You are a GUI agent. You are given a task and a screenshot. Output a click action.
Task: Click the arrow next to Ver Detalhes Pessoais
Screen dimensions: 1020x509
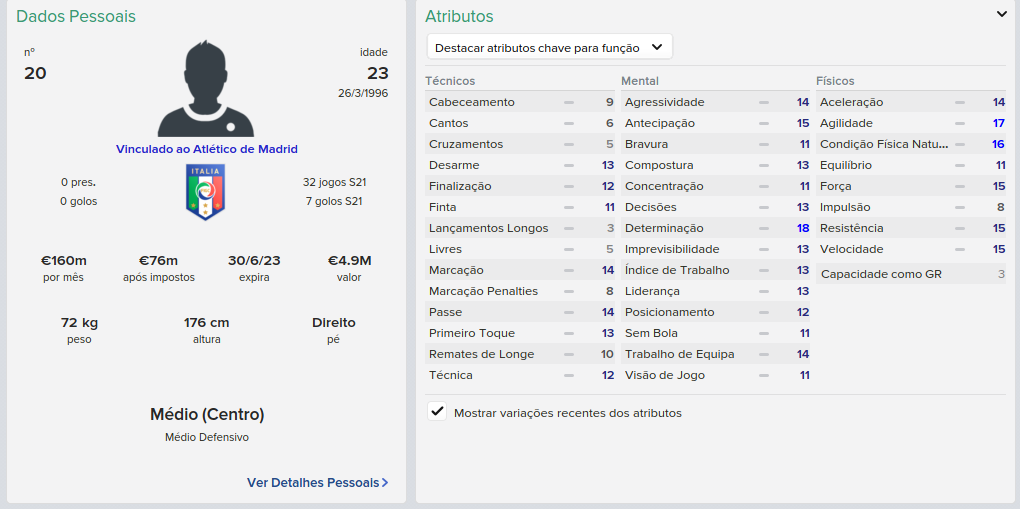pos(385,482)
